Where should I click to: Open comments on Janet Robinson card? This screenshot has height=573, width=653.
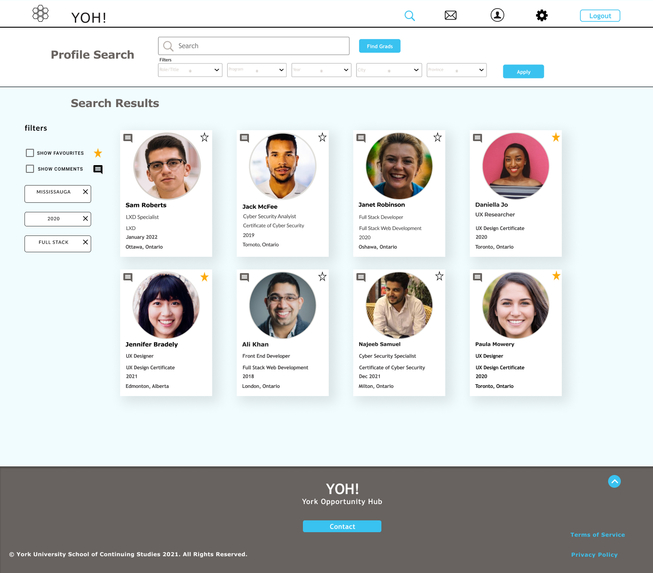(x=361, y=138)
